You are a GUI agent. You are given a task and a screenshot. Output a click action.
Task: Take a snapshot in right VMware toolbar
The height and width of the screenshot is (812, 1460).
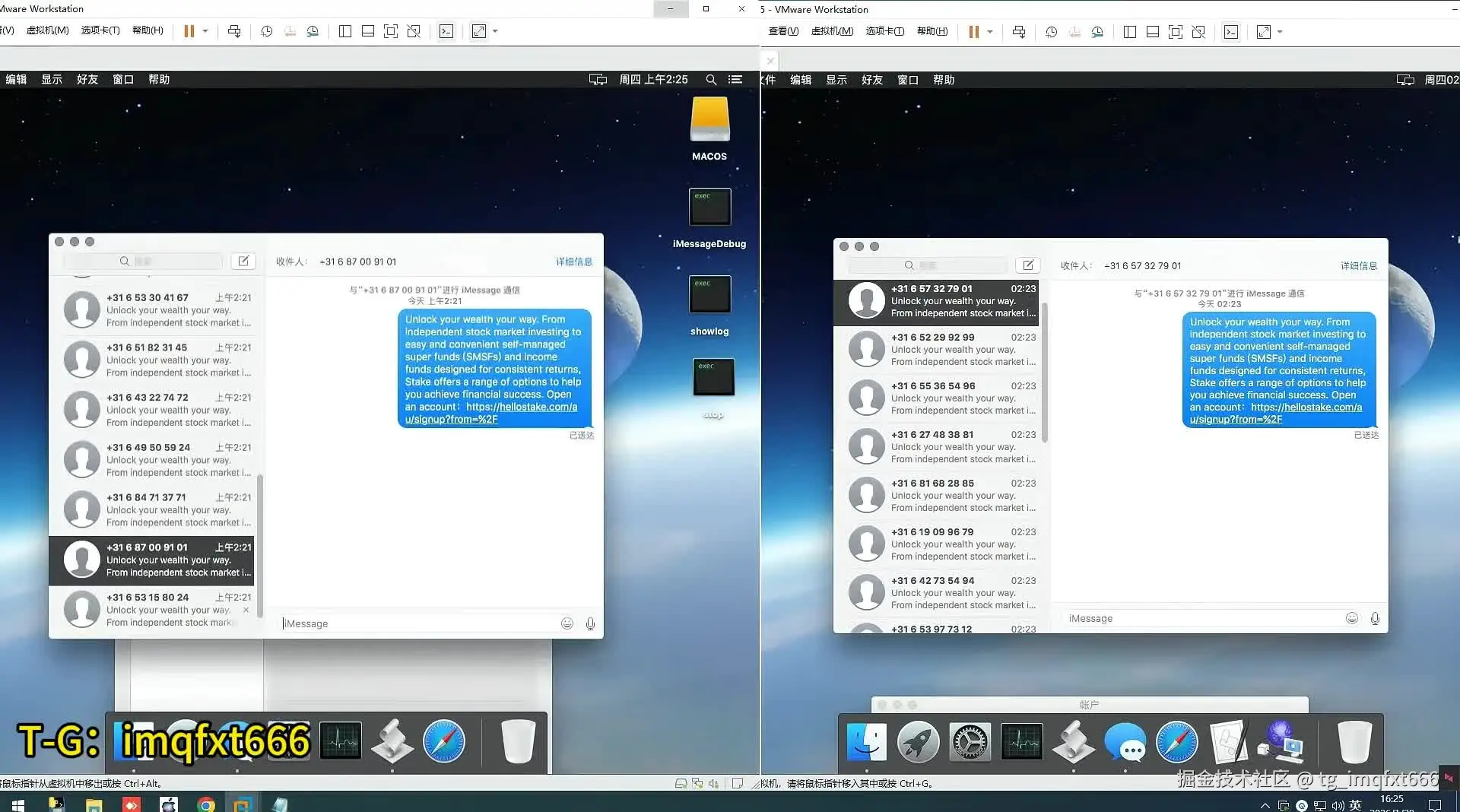1052,32
